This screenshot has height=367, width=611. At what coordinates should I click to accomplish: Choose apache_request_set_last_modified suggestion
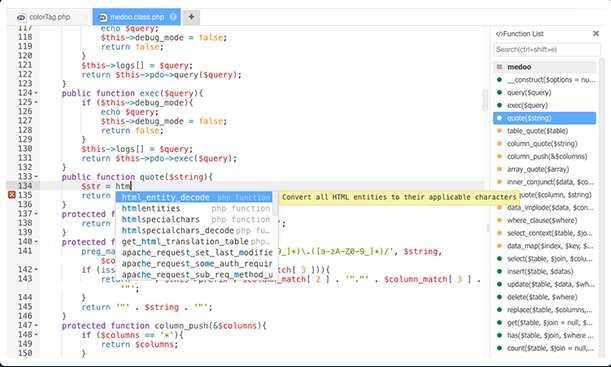pyautogui.click(x=194, y=253)
